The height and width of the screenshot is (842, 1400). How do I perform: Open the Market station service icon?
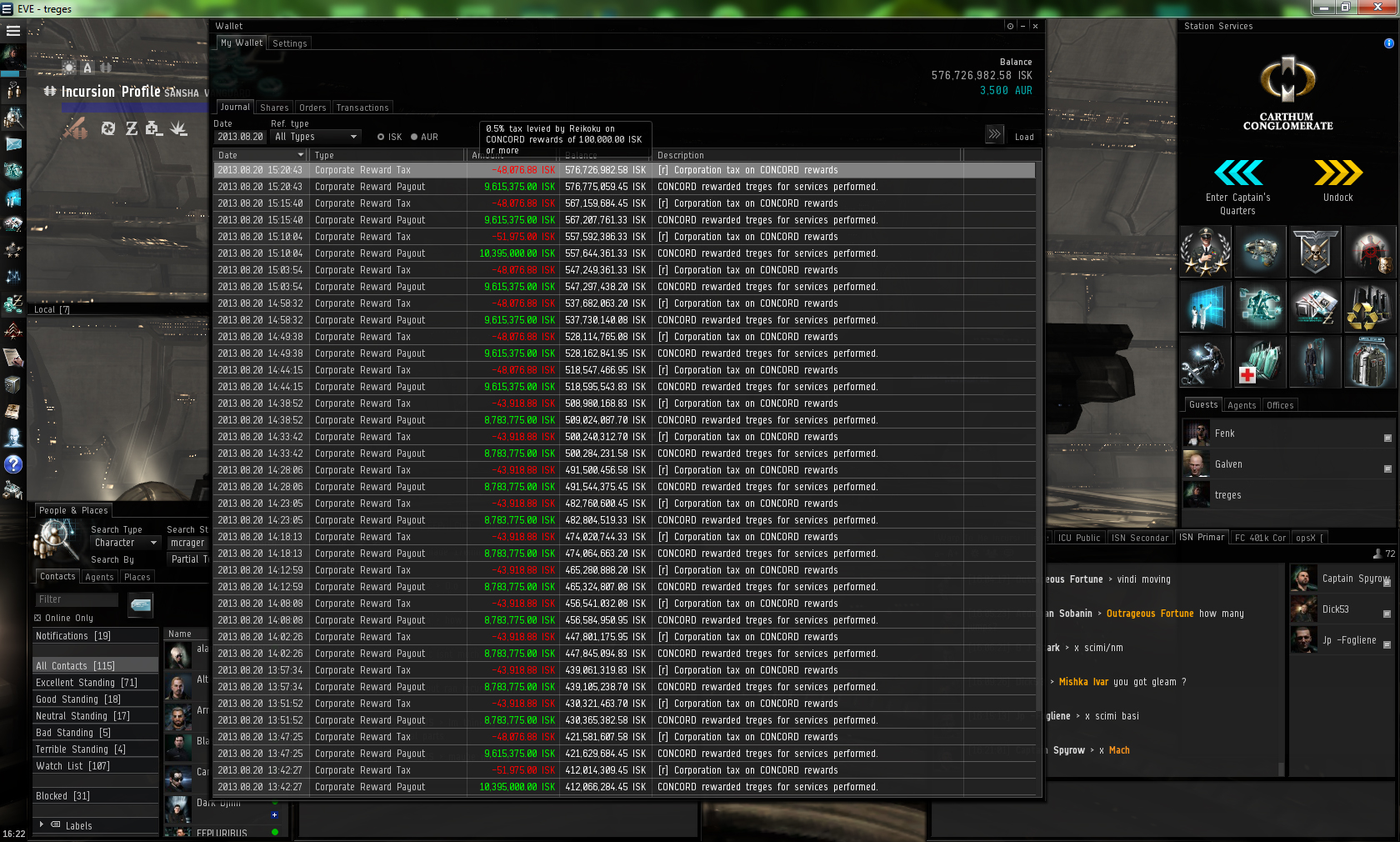[x=1315, y=306]
